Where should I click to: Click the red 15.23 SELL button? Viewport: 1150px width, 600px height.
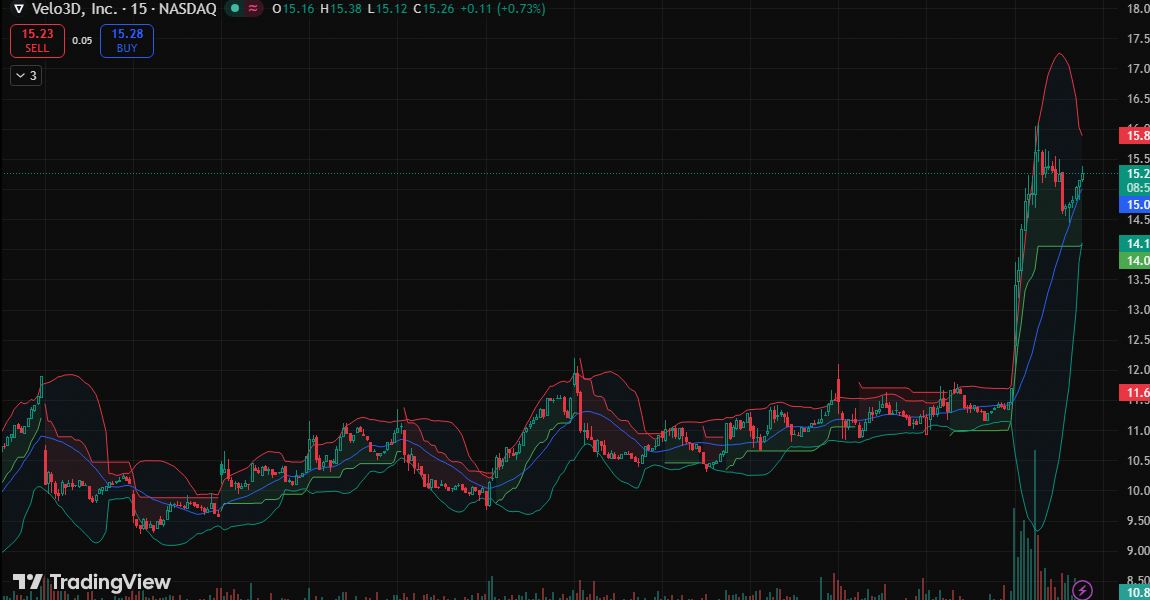click(37, 40)
